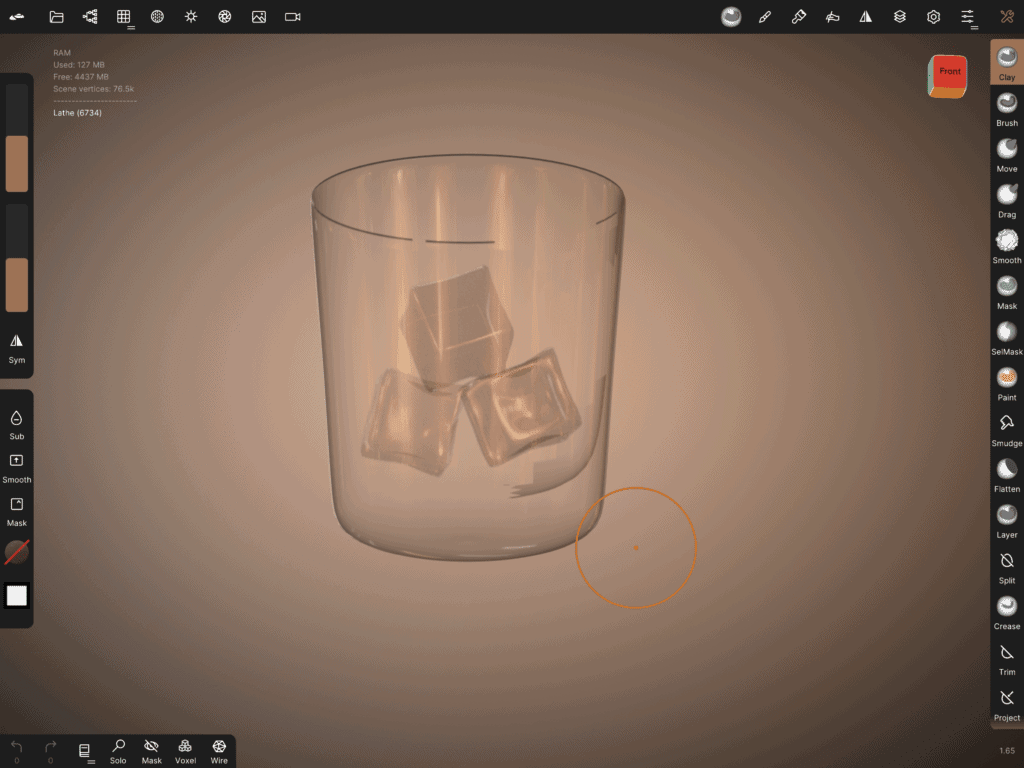Open the files folder menu
The width and height of the screenshot is (1024, 768).
coord(56,17)
